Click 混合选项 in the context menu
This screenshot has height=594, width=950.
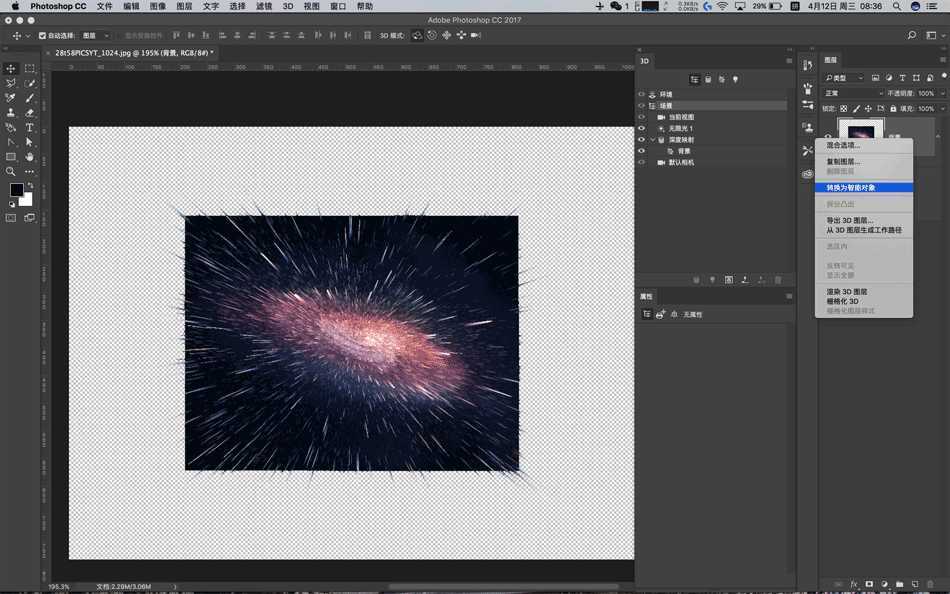[x=847, y=145]
